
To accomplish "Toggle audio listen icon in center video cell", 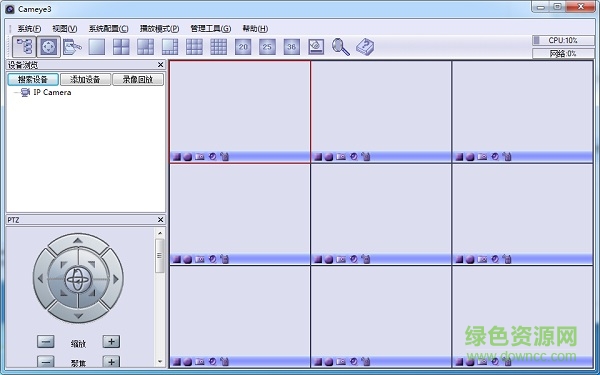I will (354, 259).
